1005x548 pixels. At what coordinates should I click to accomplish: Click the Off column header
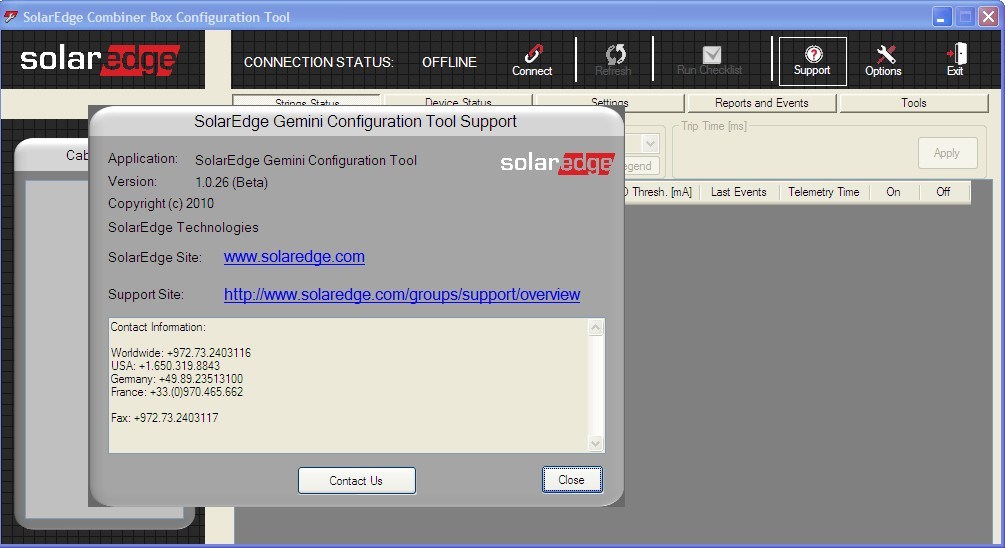943,192
